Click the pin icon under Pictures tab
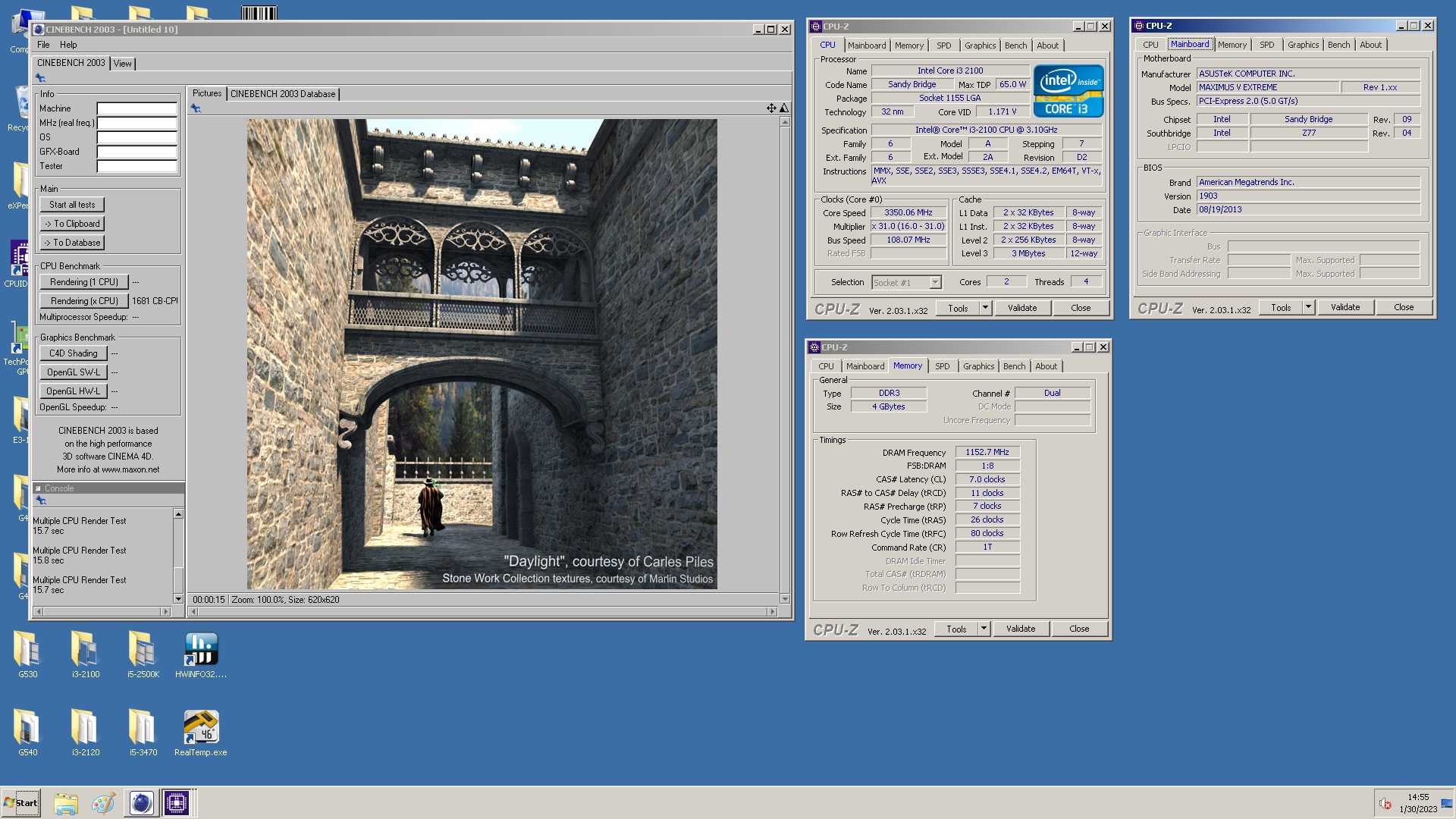1456x819 pixels. pos(196,108)
